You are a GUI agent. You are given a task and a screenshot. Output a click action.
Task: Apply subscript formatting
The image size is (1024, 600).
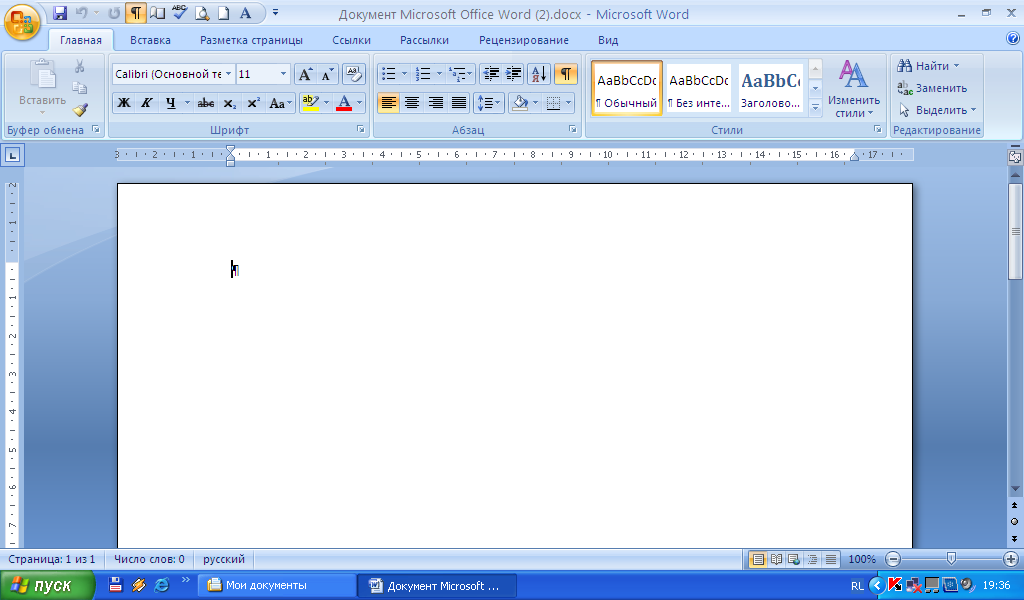click(229, 103)
